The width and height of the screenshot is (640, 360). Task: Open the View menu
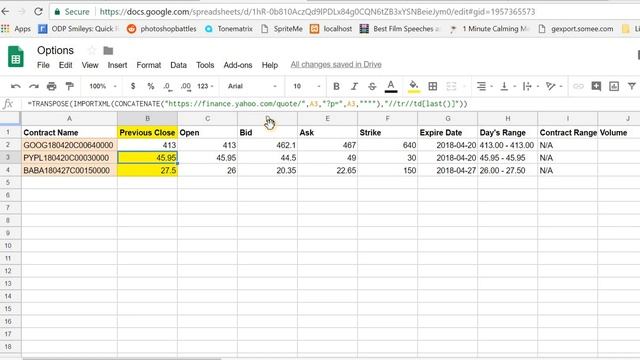pos(90,65)
